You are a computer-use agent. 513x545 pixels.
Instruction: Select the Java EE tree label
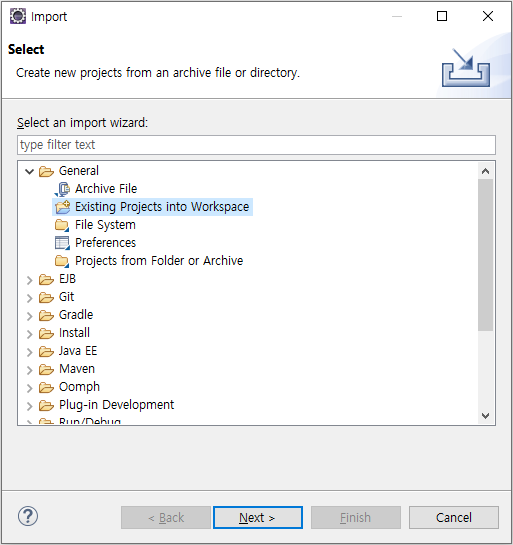click(78, 351)
